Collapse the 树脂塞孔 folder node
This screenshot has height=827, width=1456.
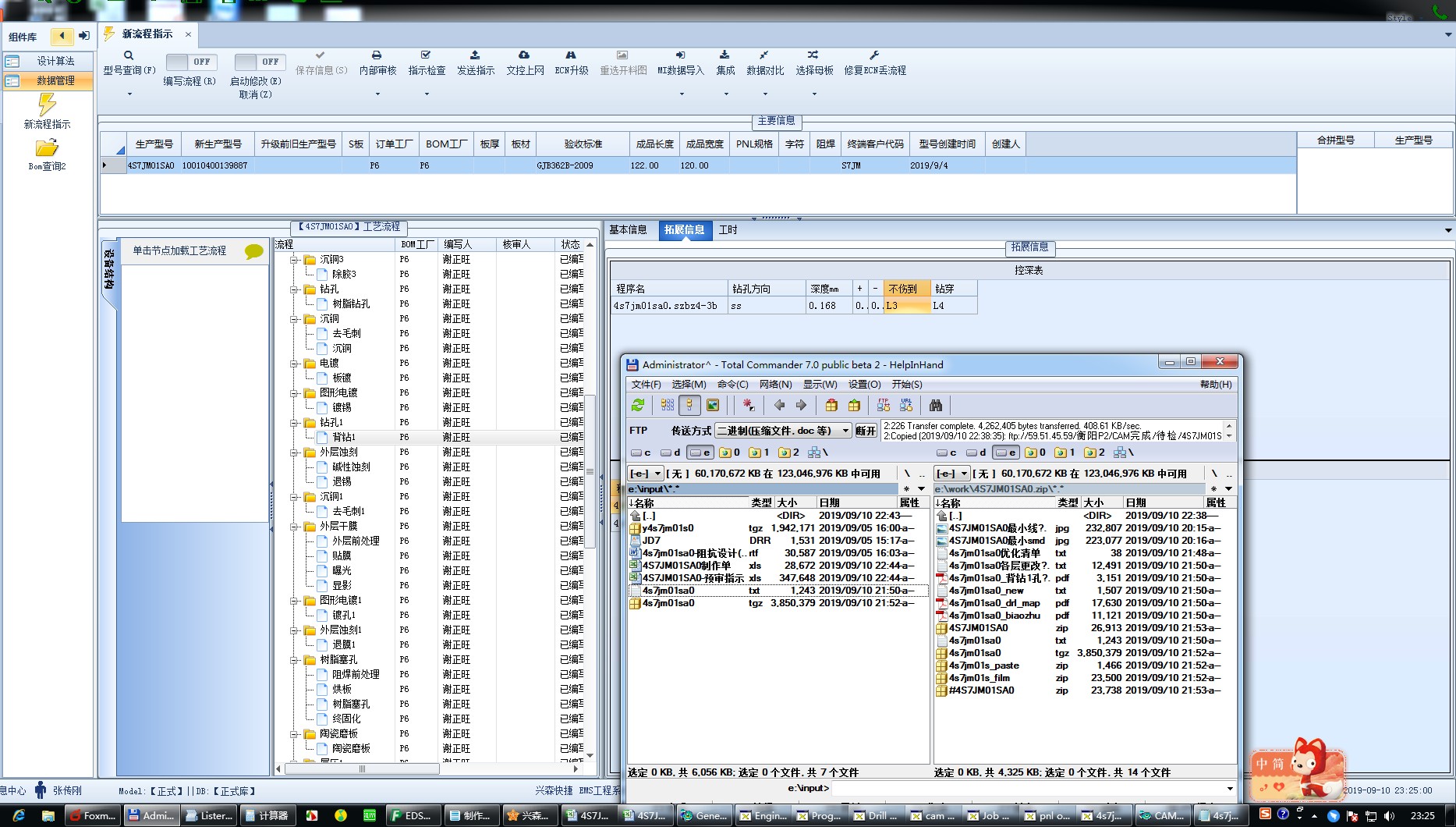click(294, 660)
